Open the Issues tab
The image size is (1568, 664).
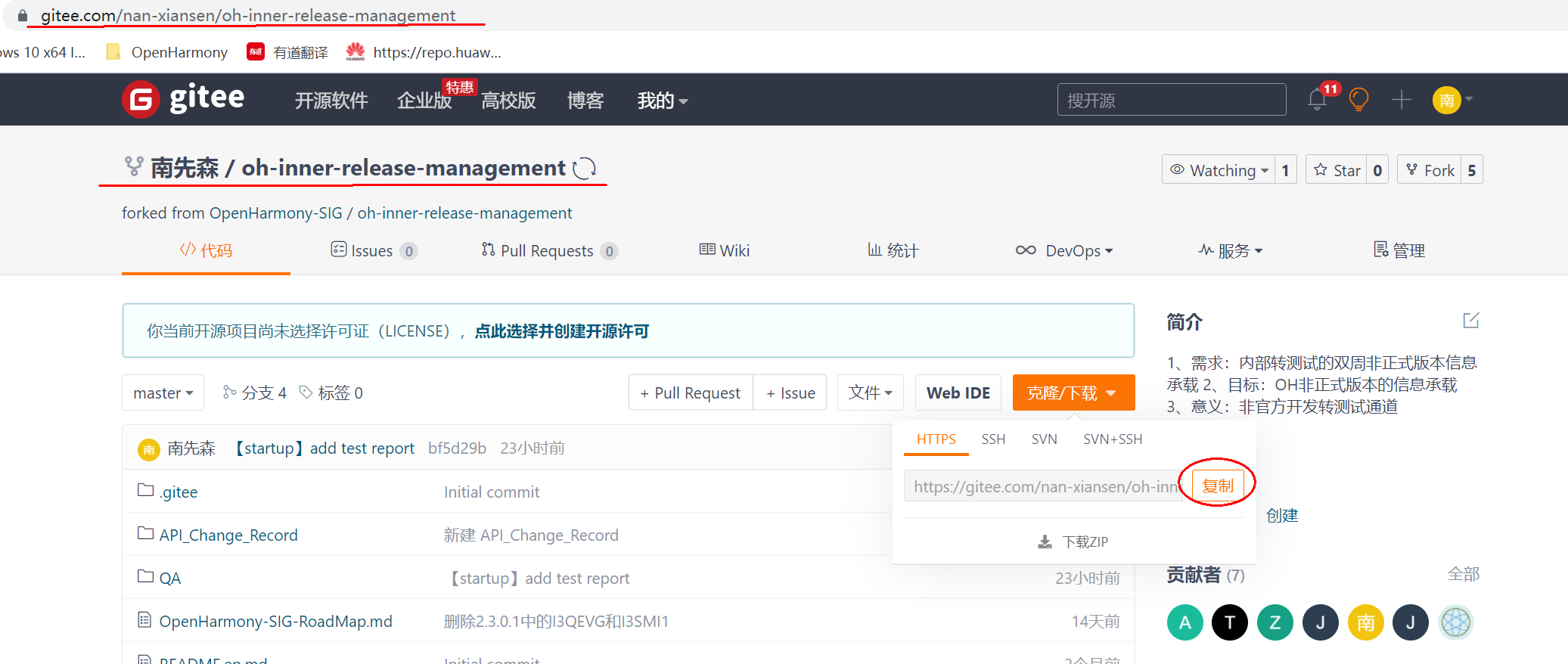374,250
